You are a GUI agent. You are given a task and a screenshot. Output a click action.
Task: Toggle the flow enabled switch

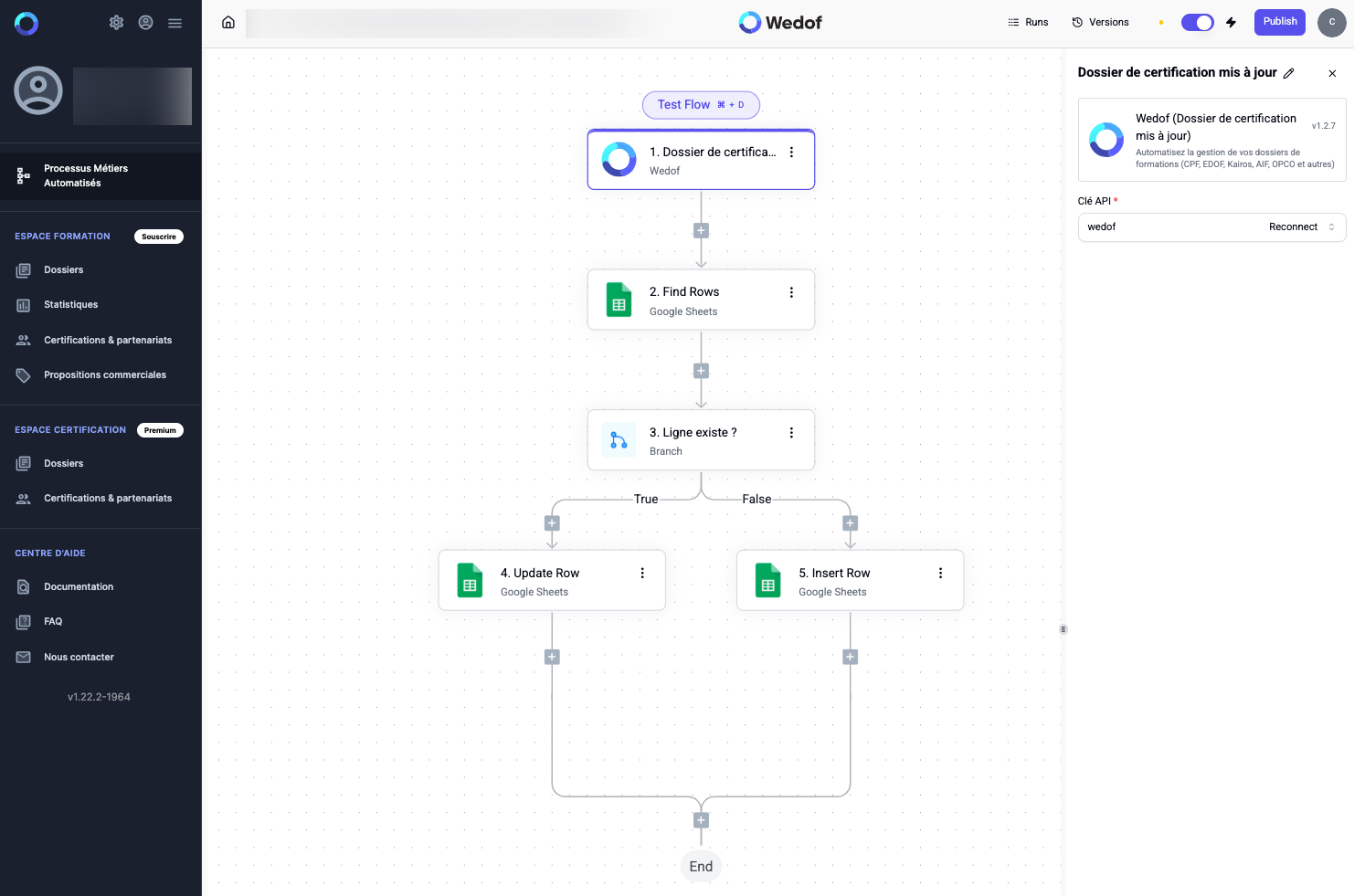tap(1197, 23)
